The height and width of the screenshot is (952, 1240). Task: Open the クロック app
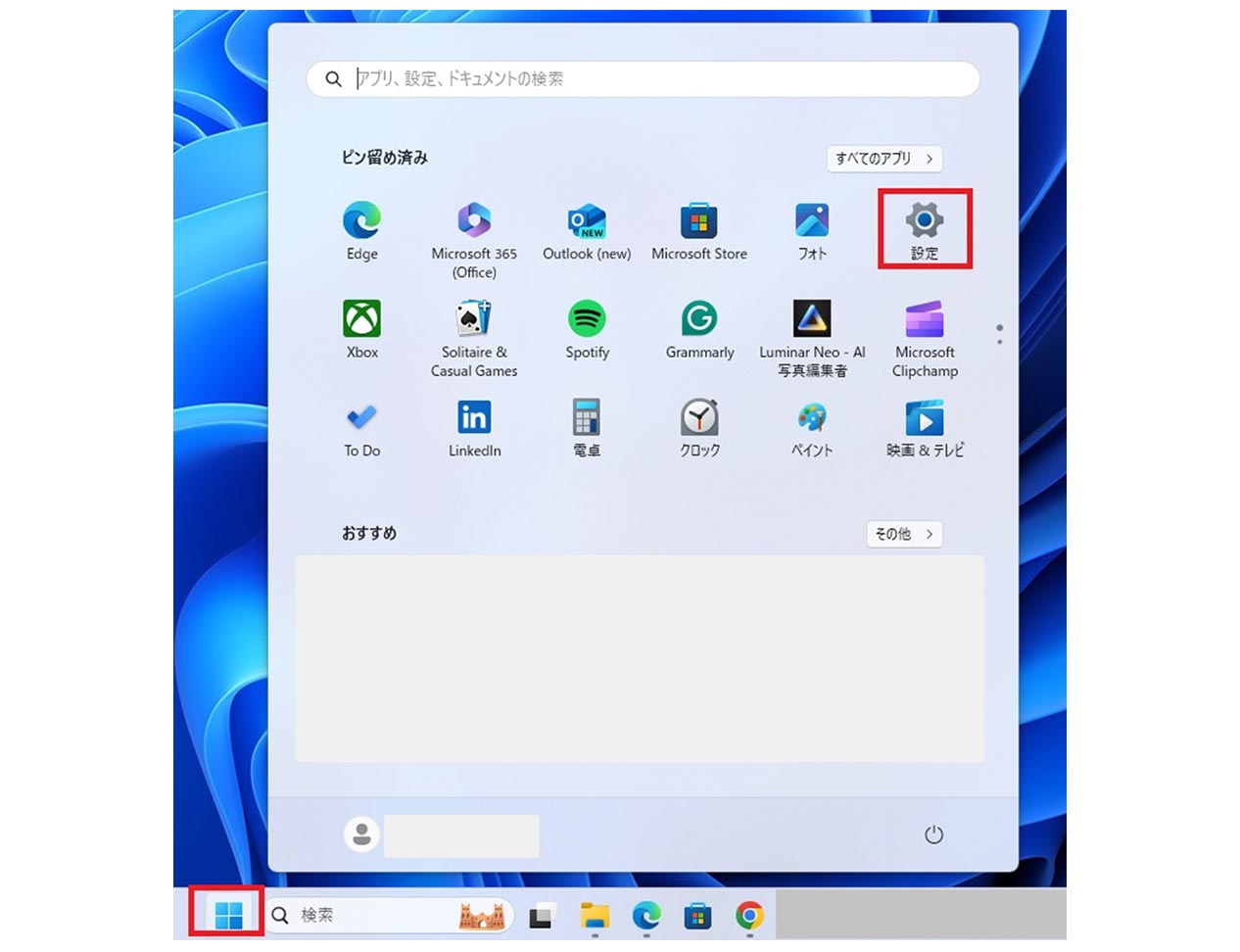tap(699, 429)
